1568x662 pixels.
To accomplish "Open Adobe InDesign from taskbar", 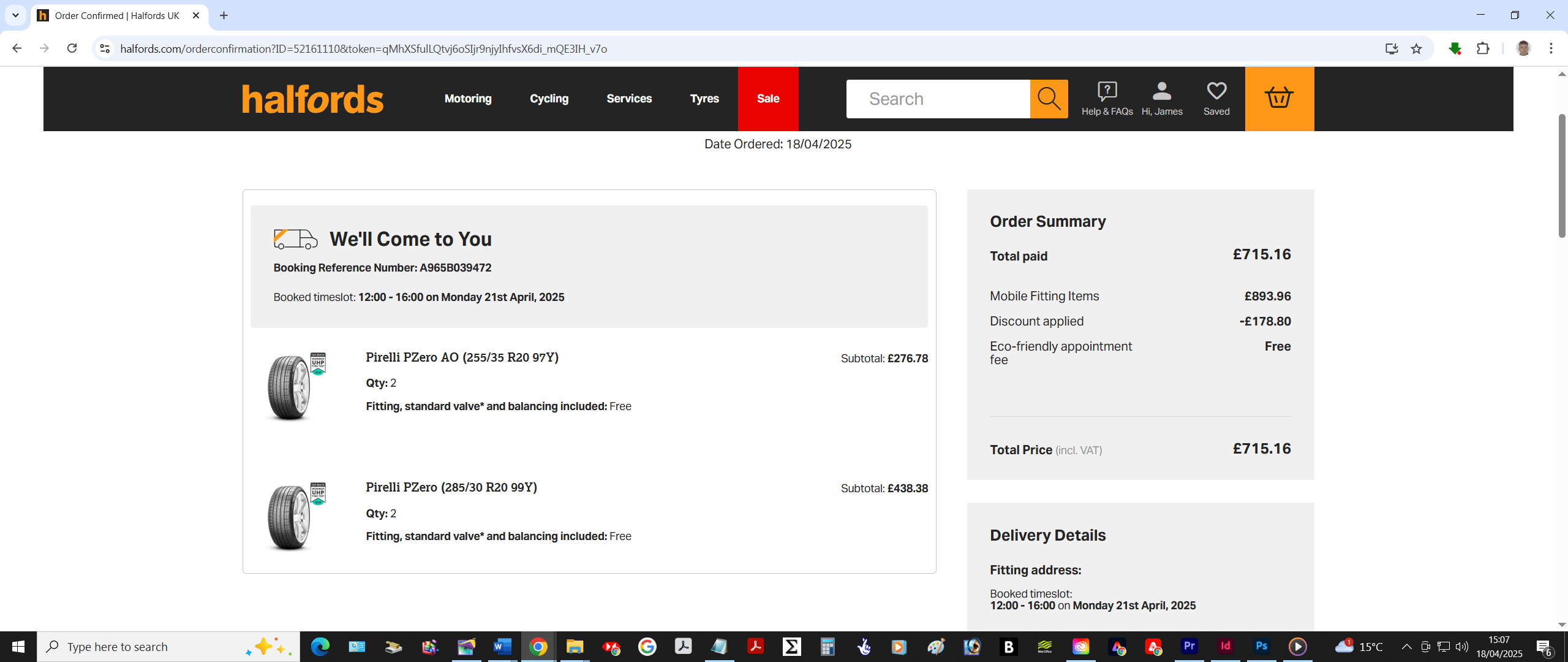I will coord(1225,647).
